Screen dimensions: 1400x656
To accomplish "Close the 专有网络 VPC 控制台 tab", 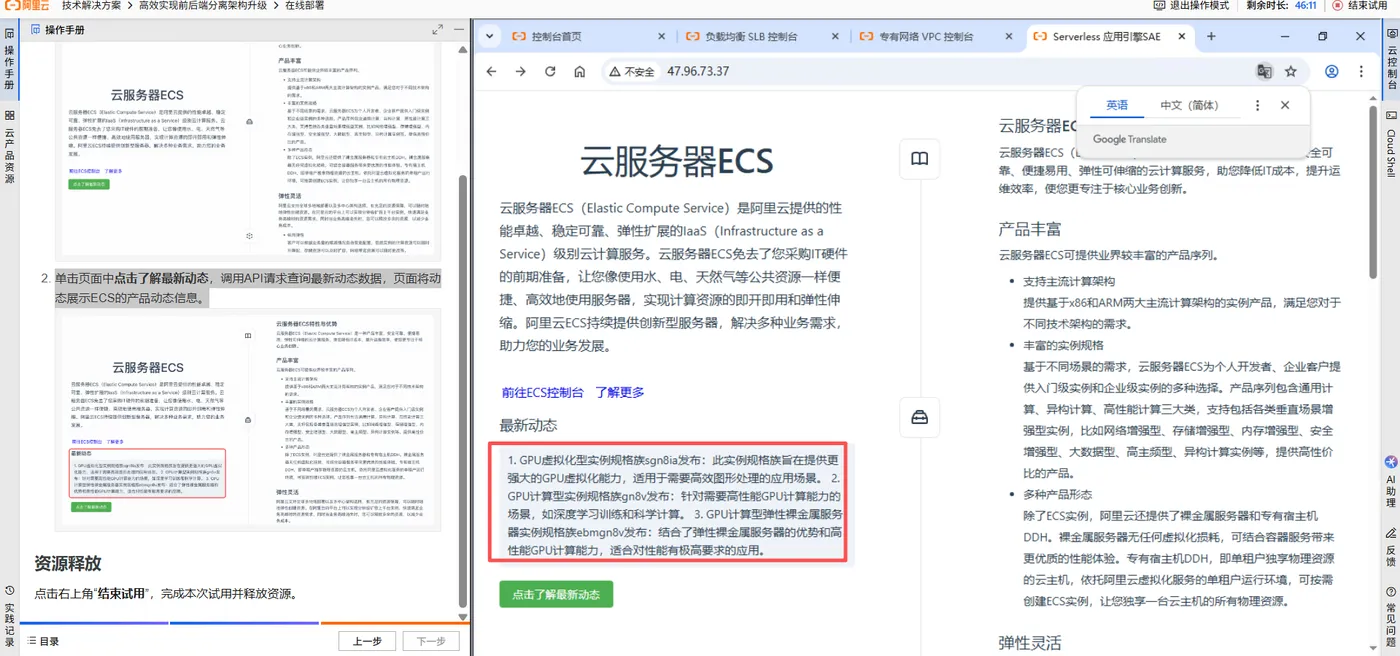I will 1007,37.
